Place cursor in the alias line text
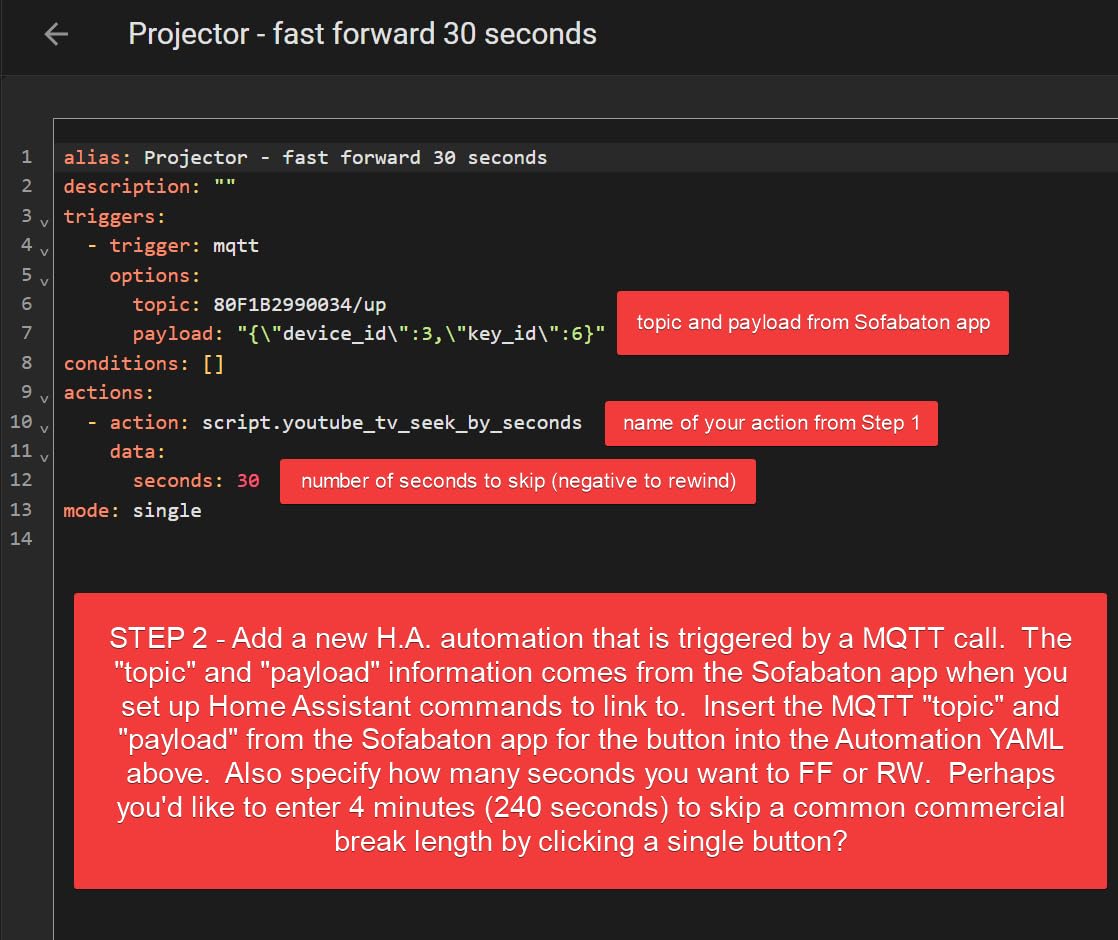The image size is (1118, 940). tap(345, 157)
